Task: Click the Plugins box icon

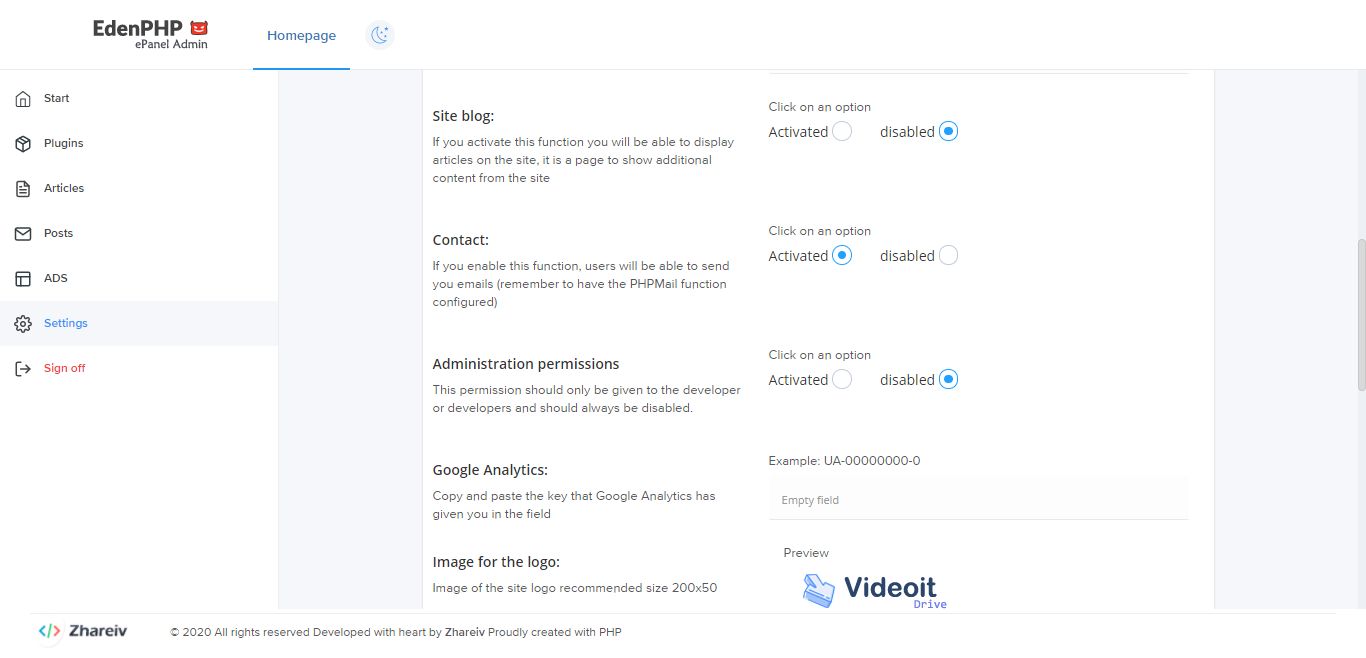Action: pos(23,144)
